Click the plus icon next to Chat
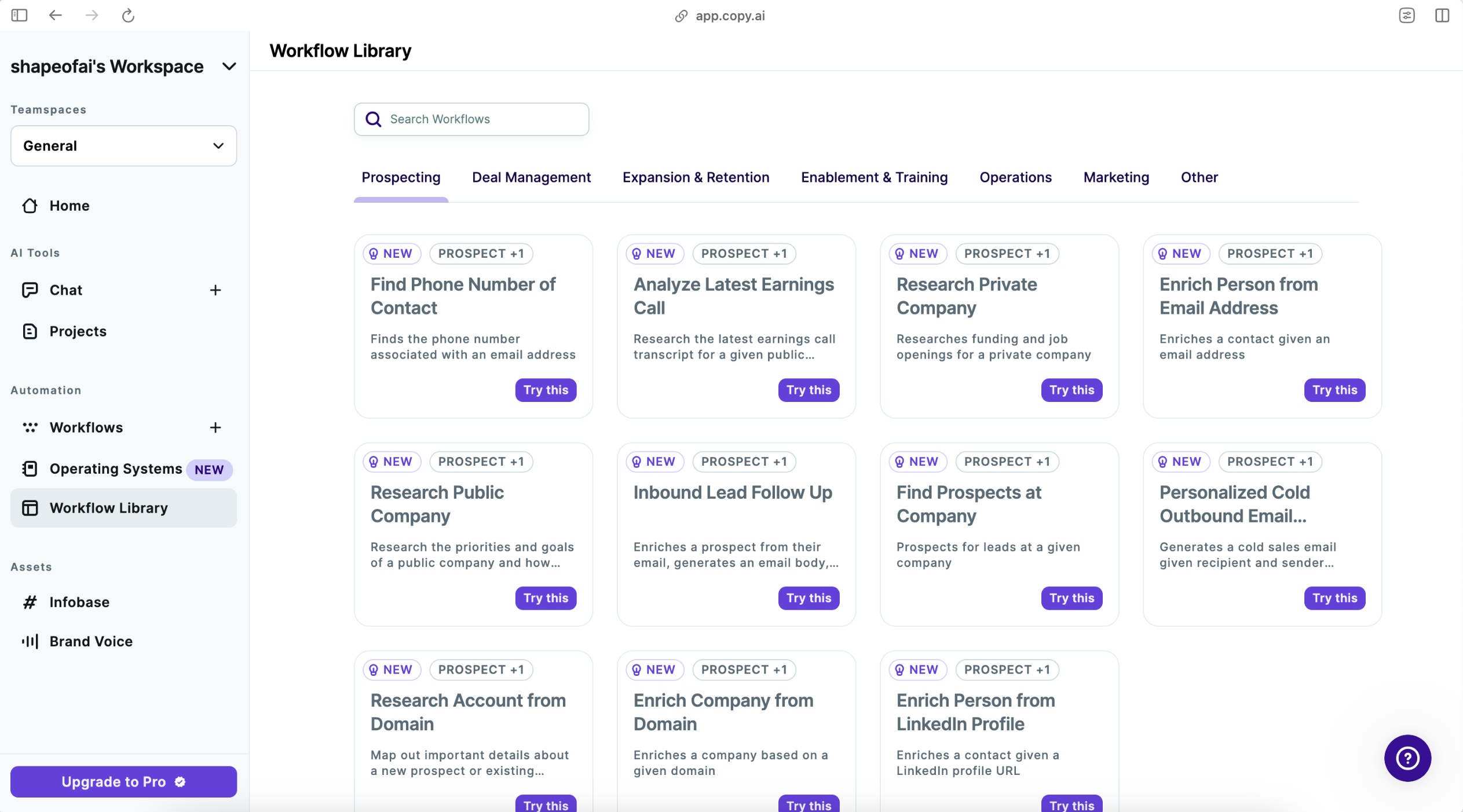 coord(215,290)
